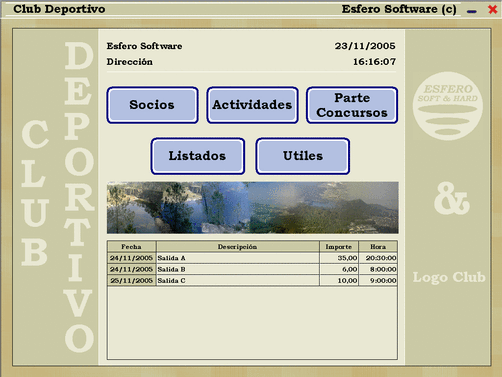Close the Club Deportivo window
Image resolution: width=502 pixels, height=377 pixels.
coord(492,9)
